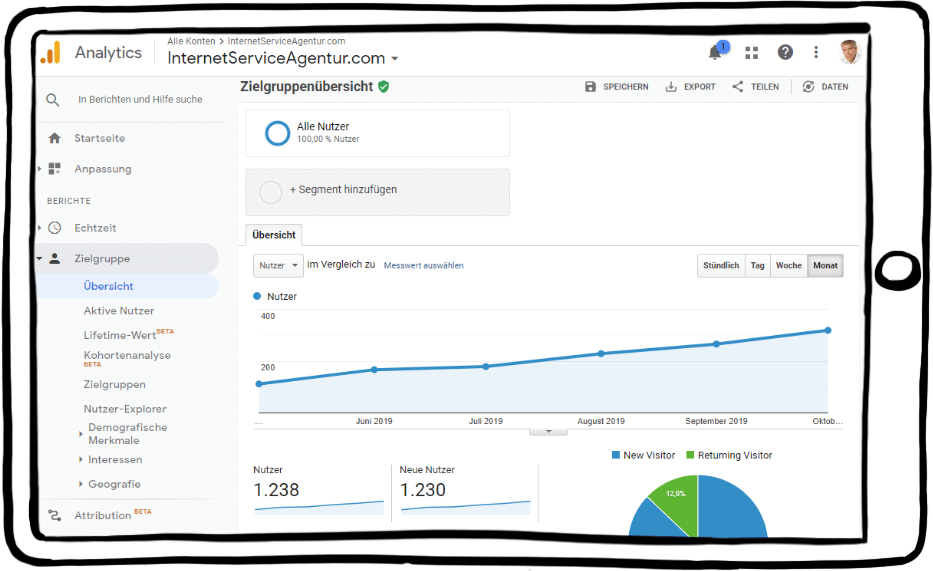Open the three-dot more options menu
The image size is (933, 571).
point(816,52)
